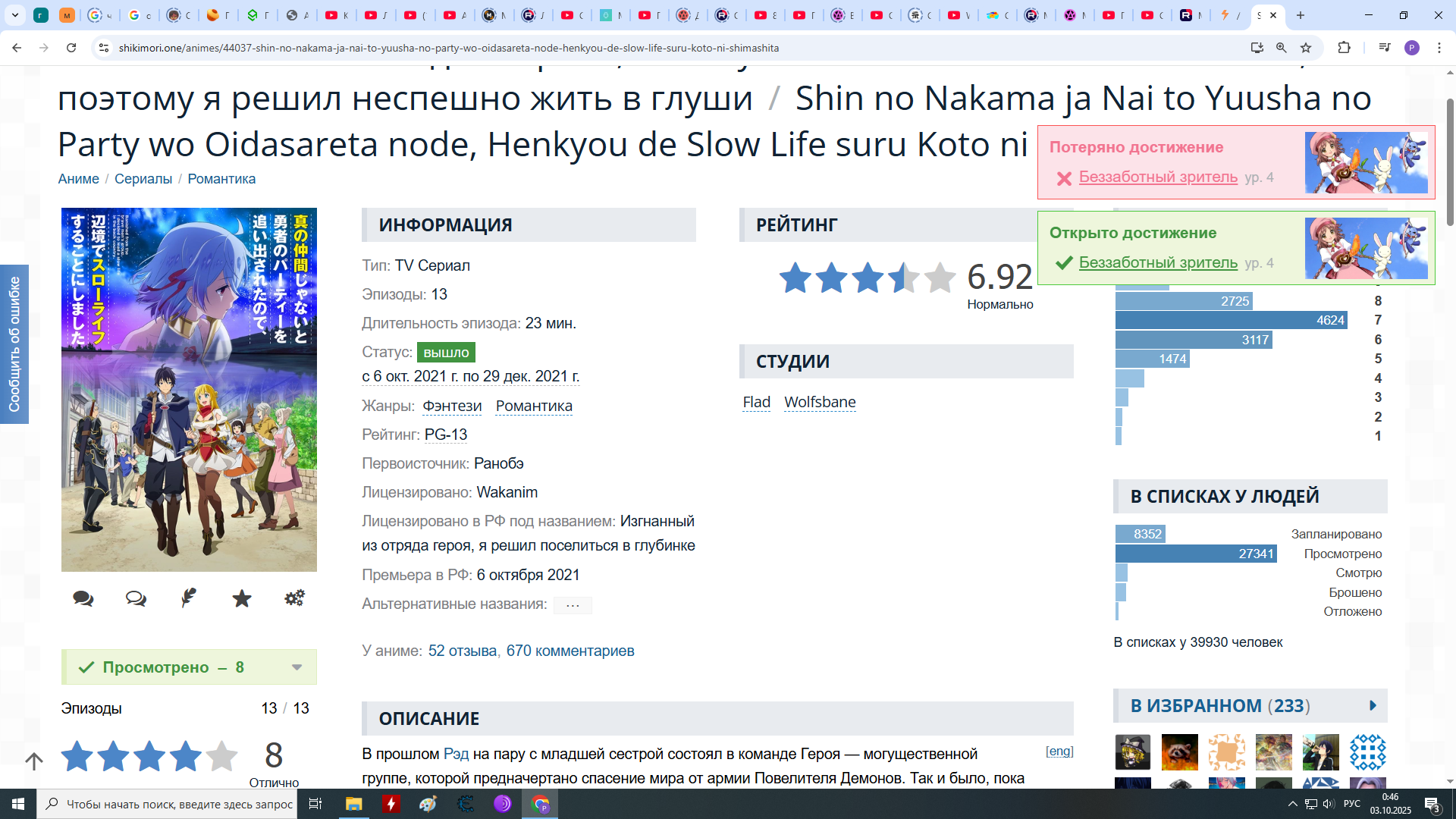The image size is (1456, 819).
Task: Click the solid speech bubbles comment icon
Action: point(83,598)
